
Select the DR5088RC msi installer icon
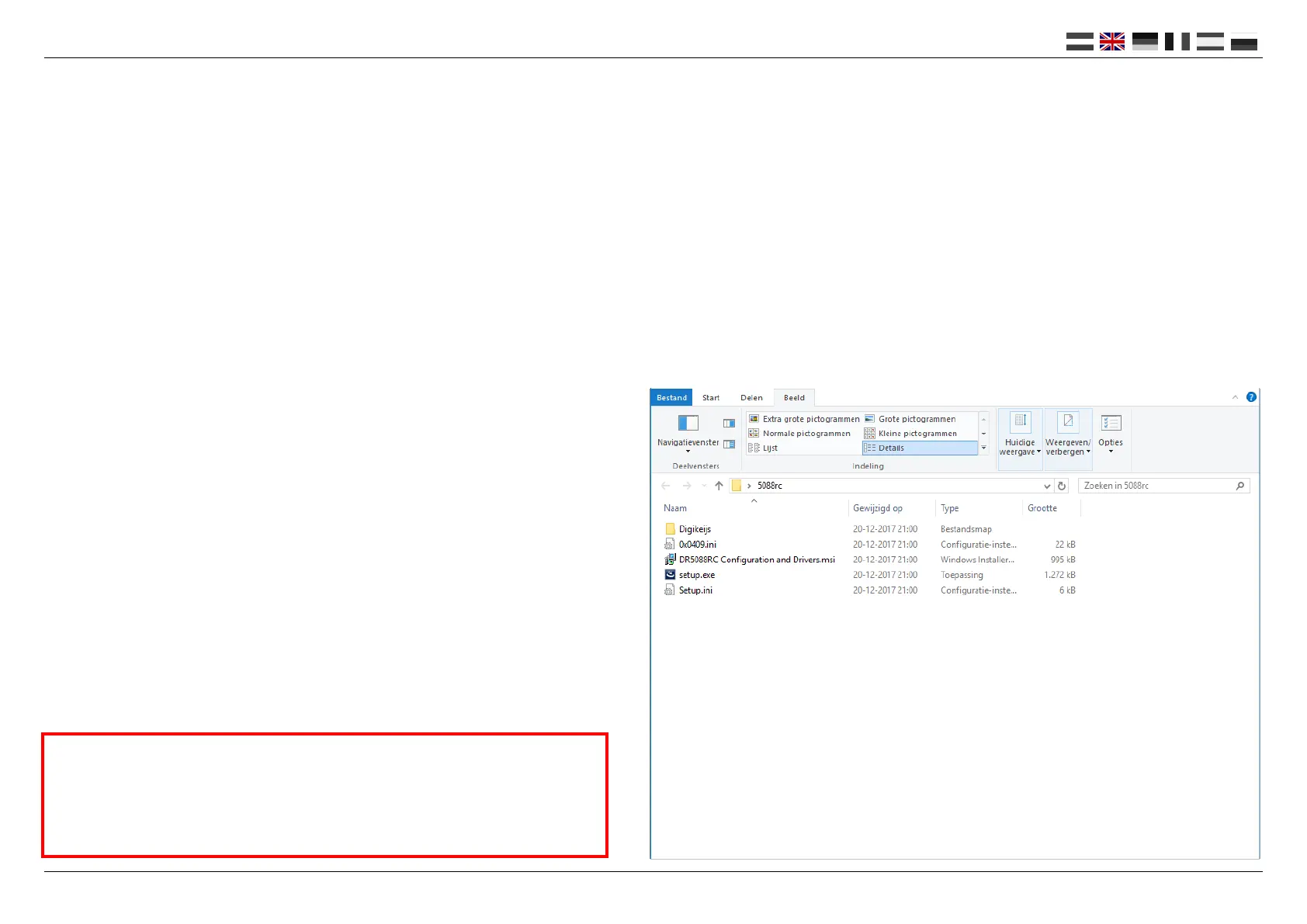click(670, 559)
